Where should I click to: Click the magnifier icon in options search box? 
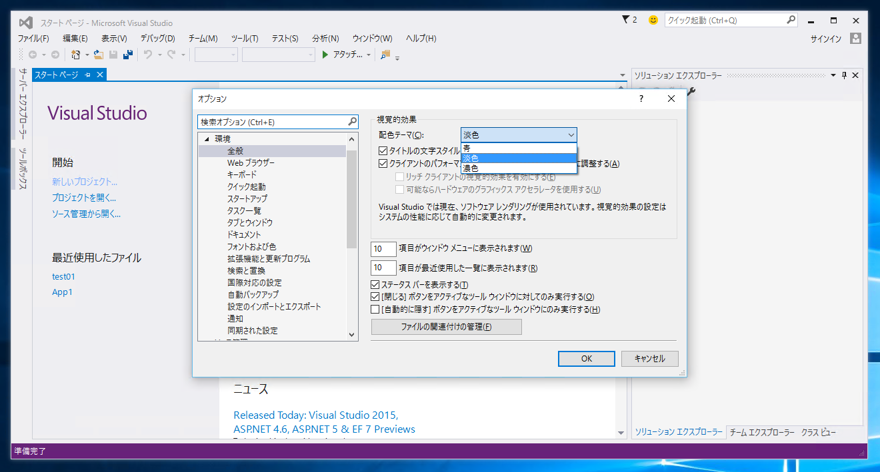[x=352, y=121]
